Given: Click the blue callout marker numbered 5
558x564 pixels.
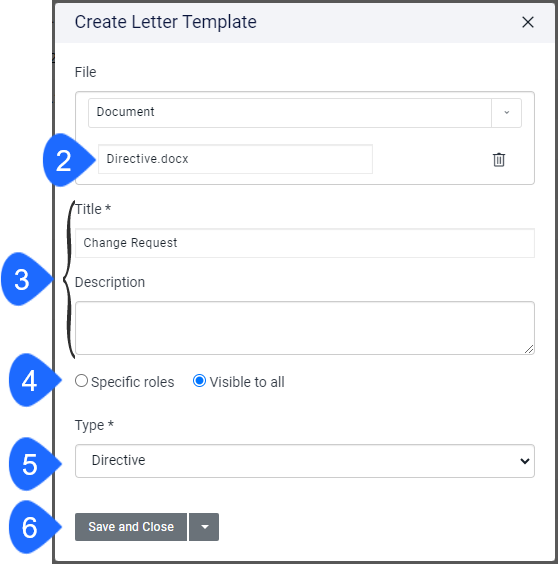Looking at the screenshot, I should 35,464.
